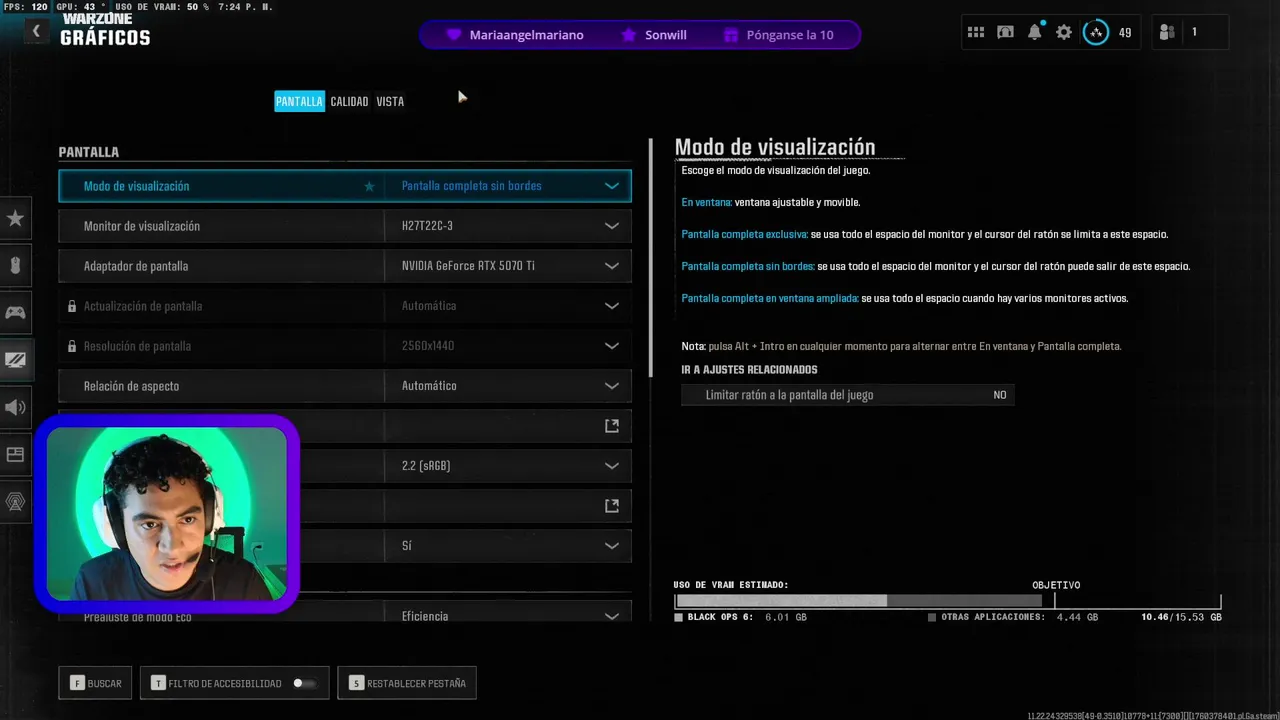Image resolution: width=1280 pixels, height=720 pixels.
Task: Select the graphics monitor sidebar tab
Action: point(15,360)
